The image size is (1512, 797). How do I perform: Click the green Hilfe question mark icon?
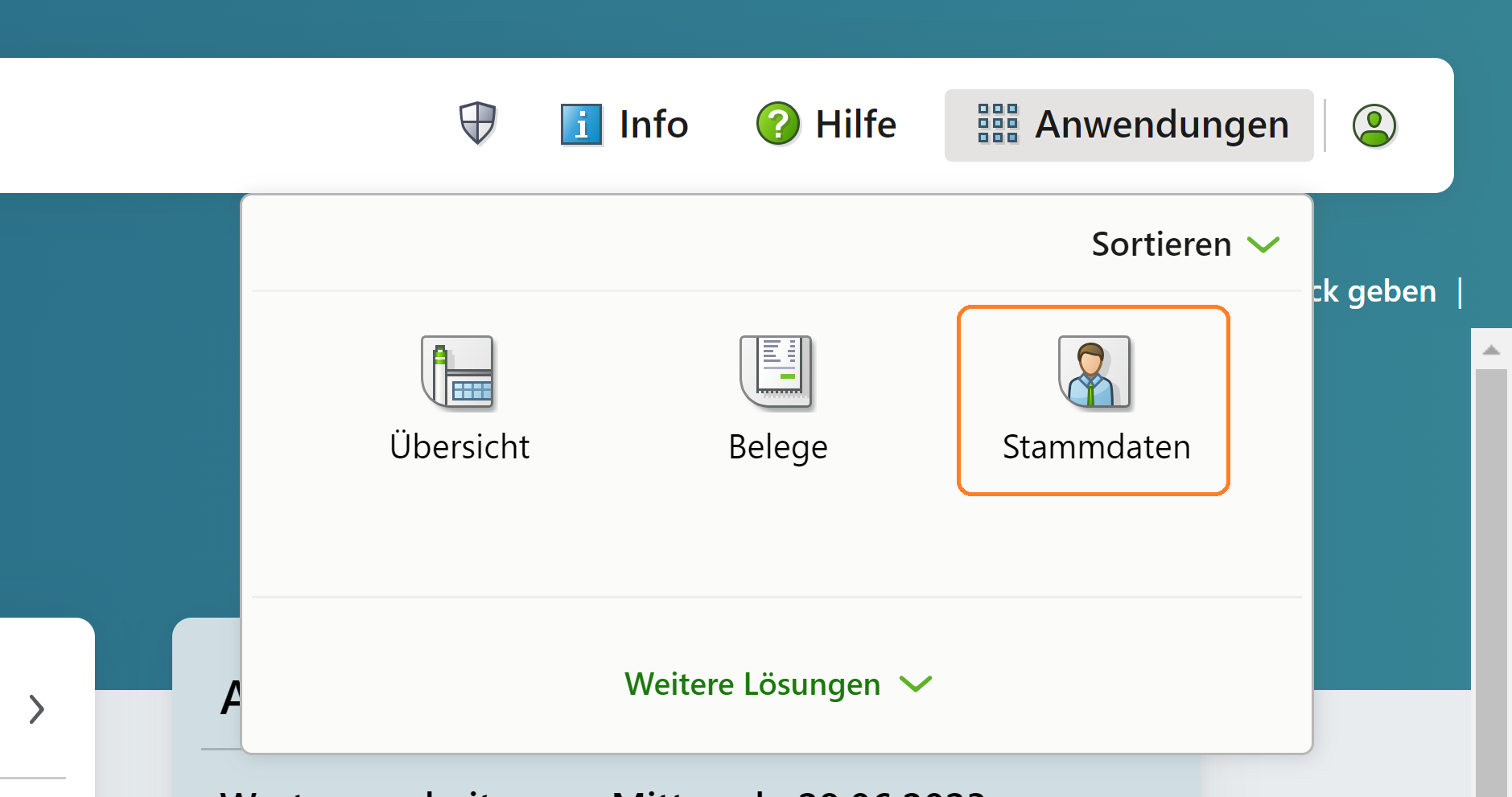coord(777,125)
